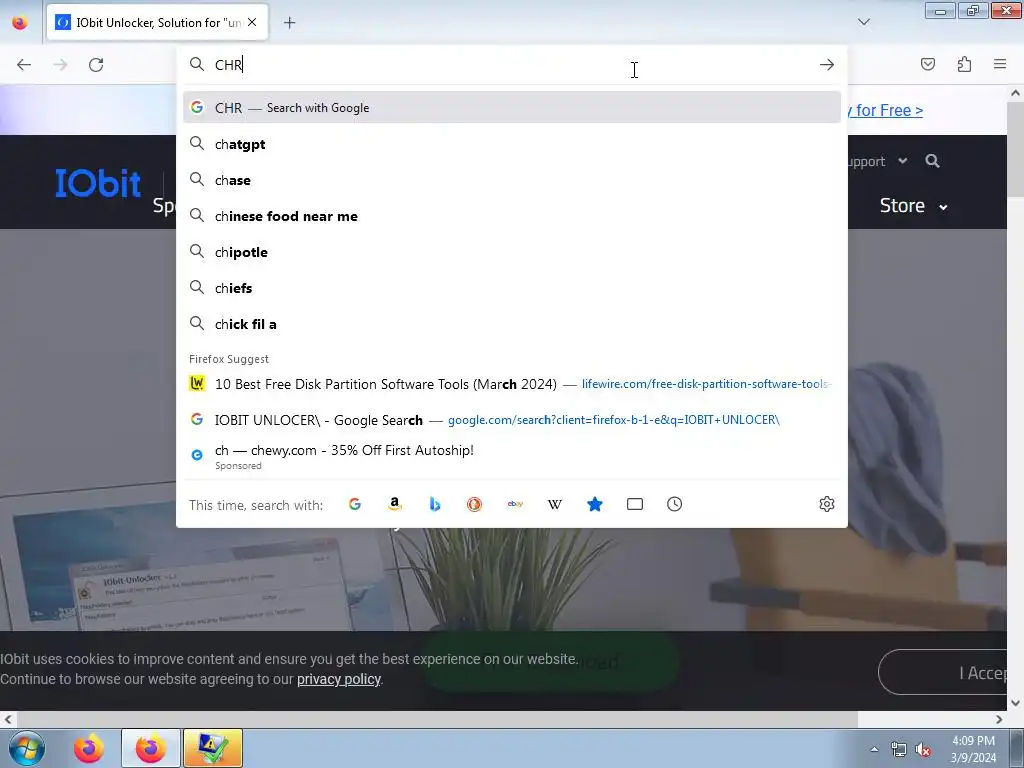1024x768 pixels.
Task: Open the taskbar clock showing 4:09 PM
Action: pyautogui.click(x=973, y=749)
